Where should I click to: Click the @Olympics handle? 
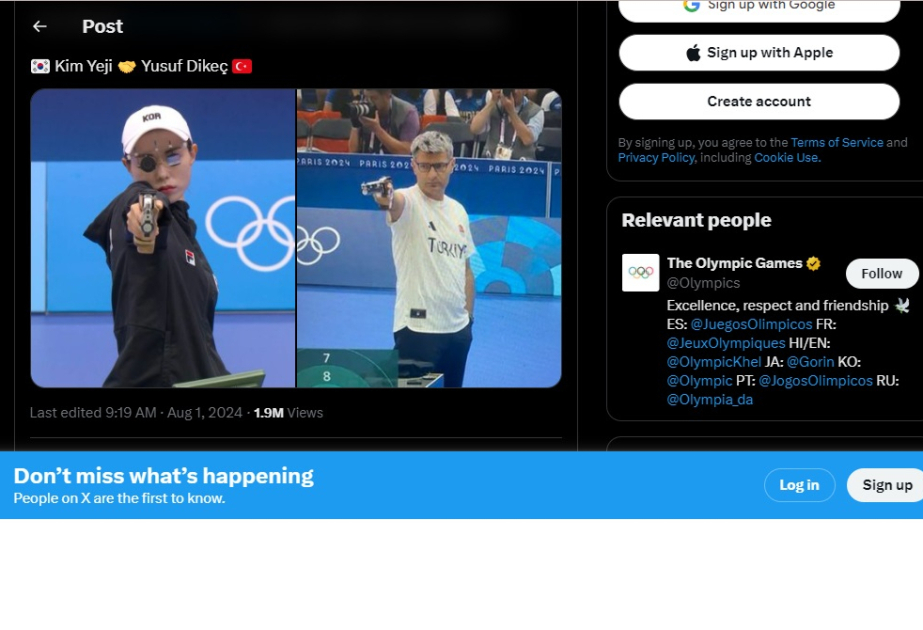pyautogui.click(x=703, y=283)
